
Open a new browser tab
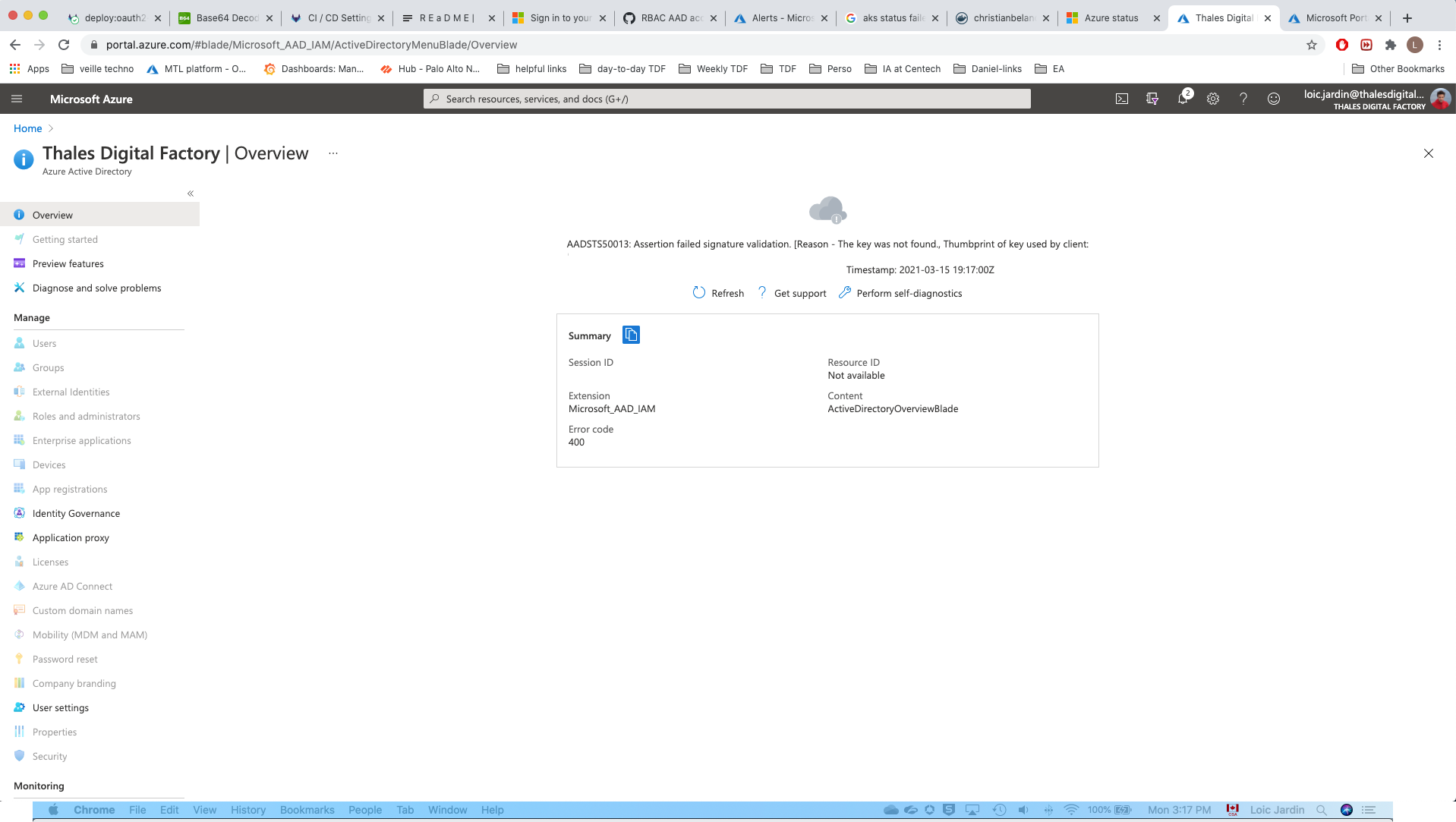[x=1407, y=17]
